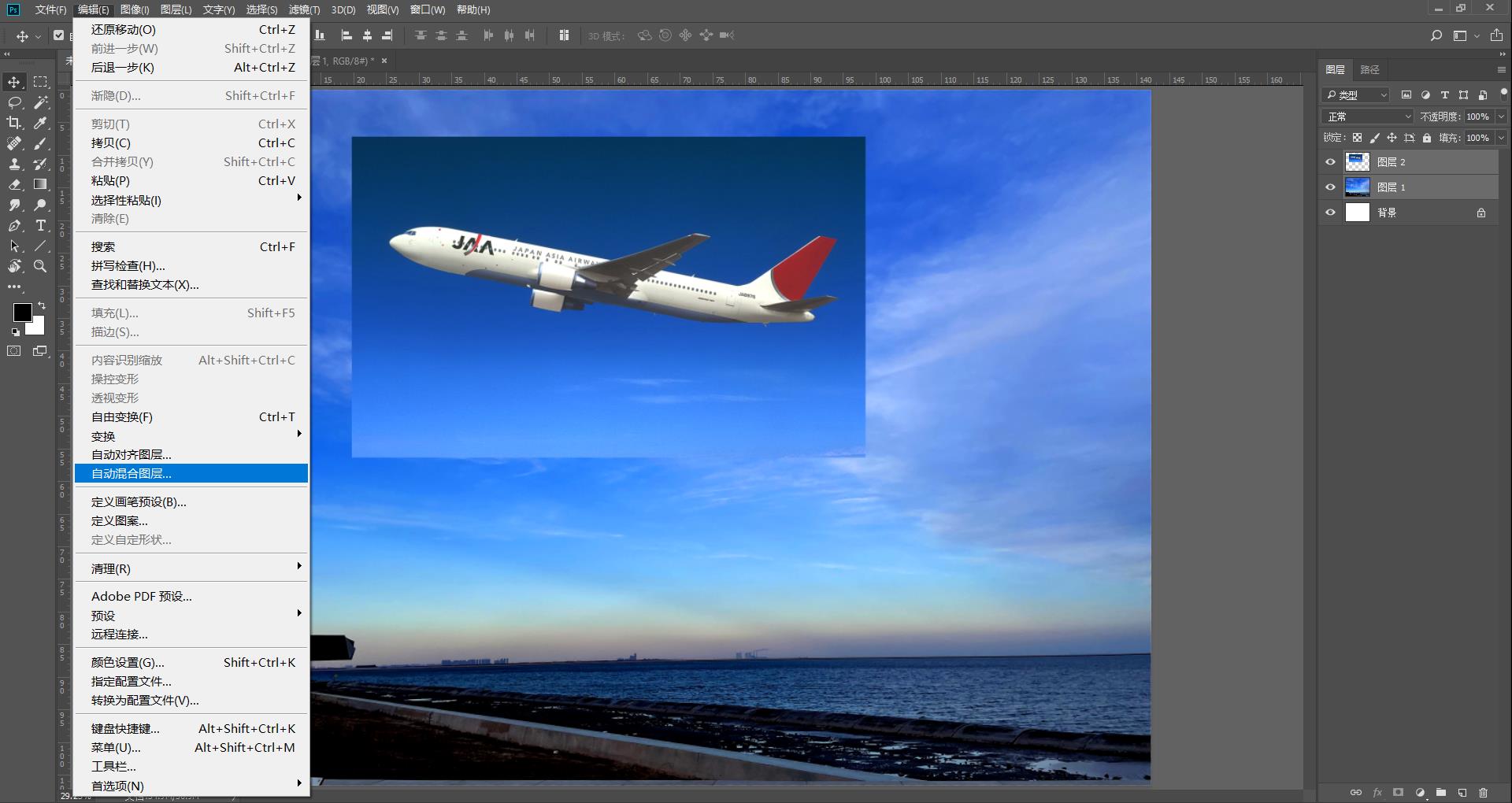Select the Line shape tool
The width and height of the screenshot is (1512, 803).
click(40, 246)
